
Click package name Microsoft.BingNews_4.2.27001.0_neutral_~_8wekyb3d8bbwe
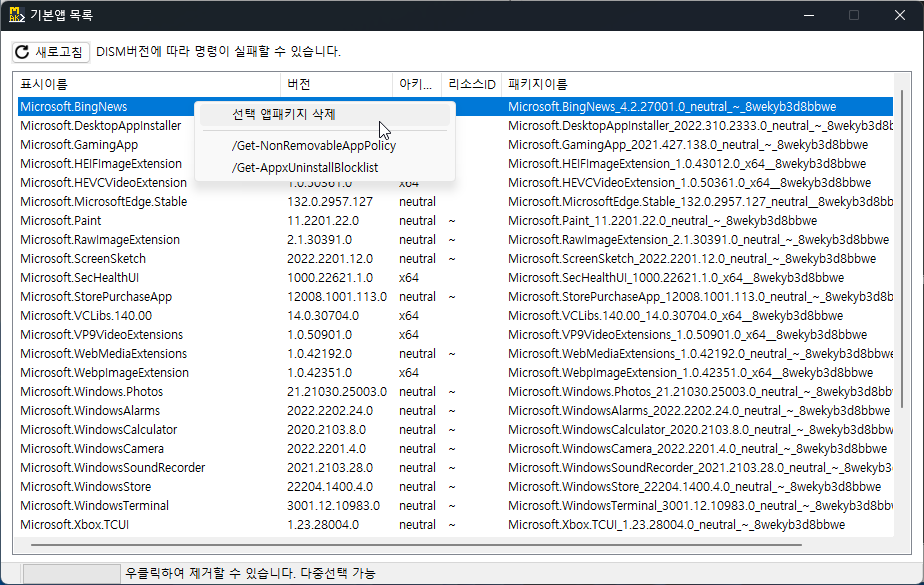coord(672,107)
